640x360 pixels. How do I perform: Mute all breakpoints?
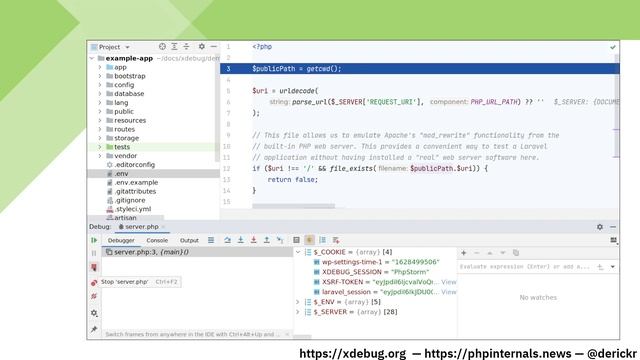point(94,296)
